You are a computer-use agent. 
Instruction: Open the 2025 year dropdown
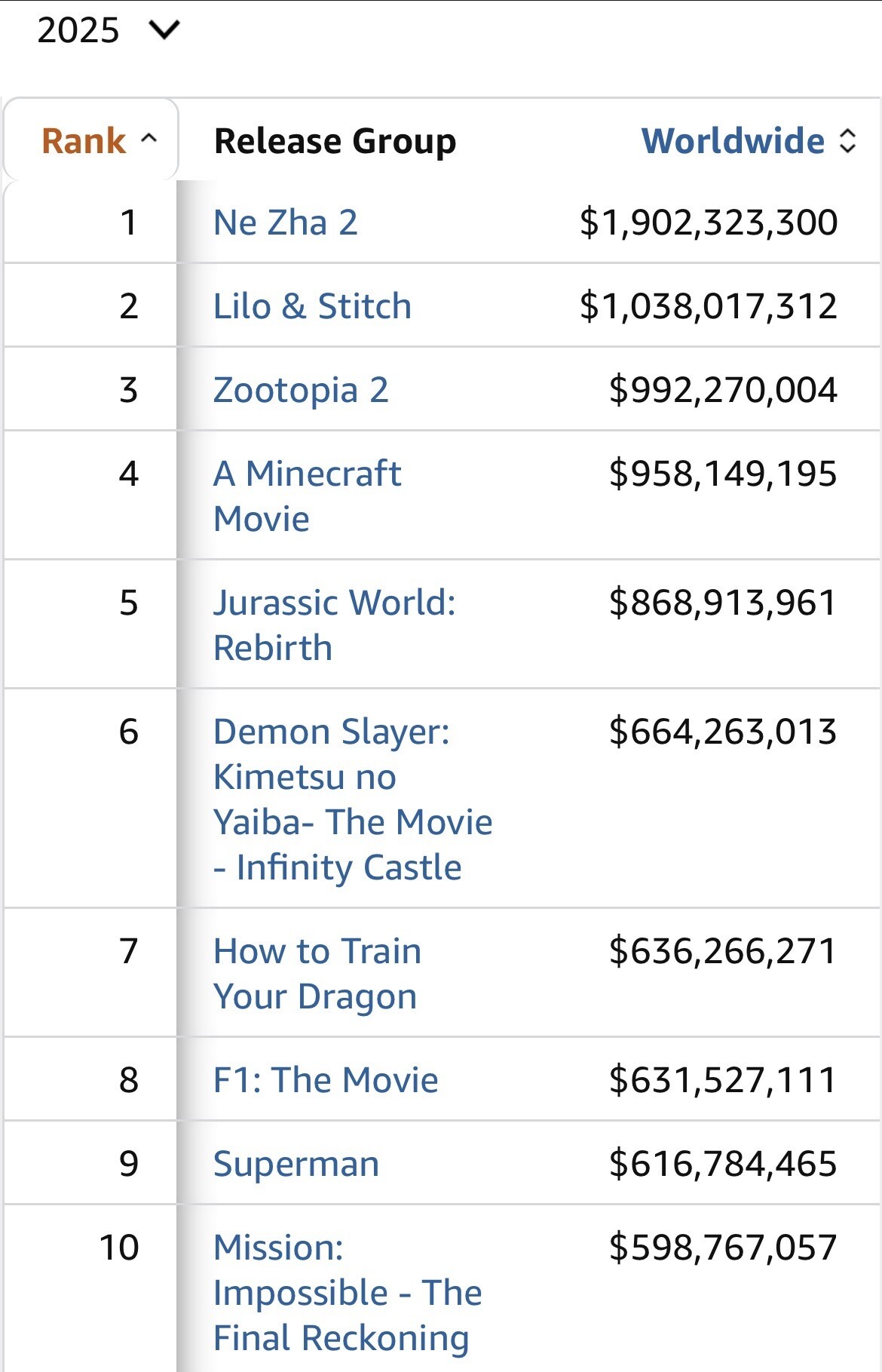pos(78,30)
